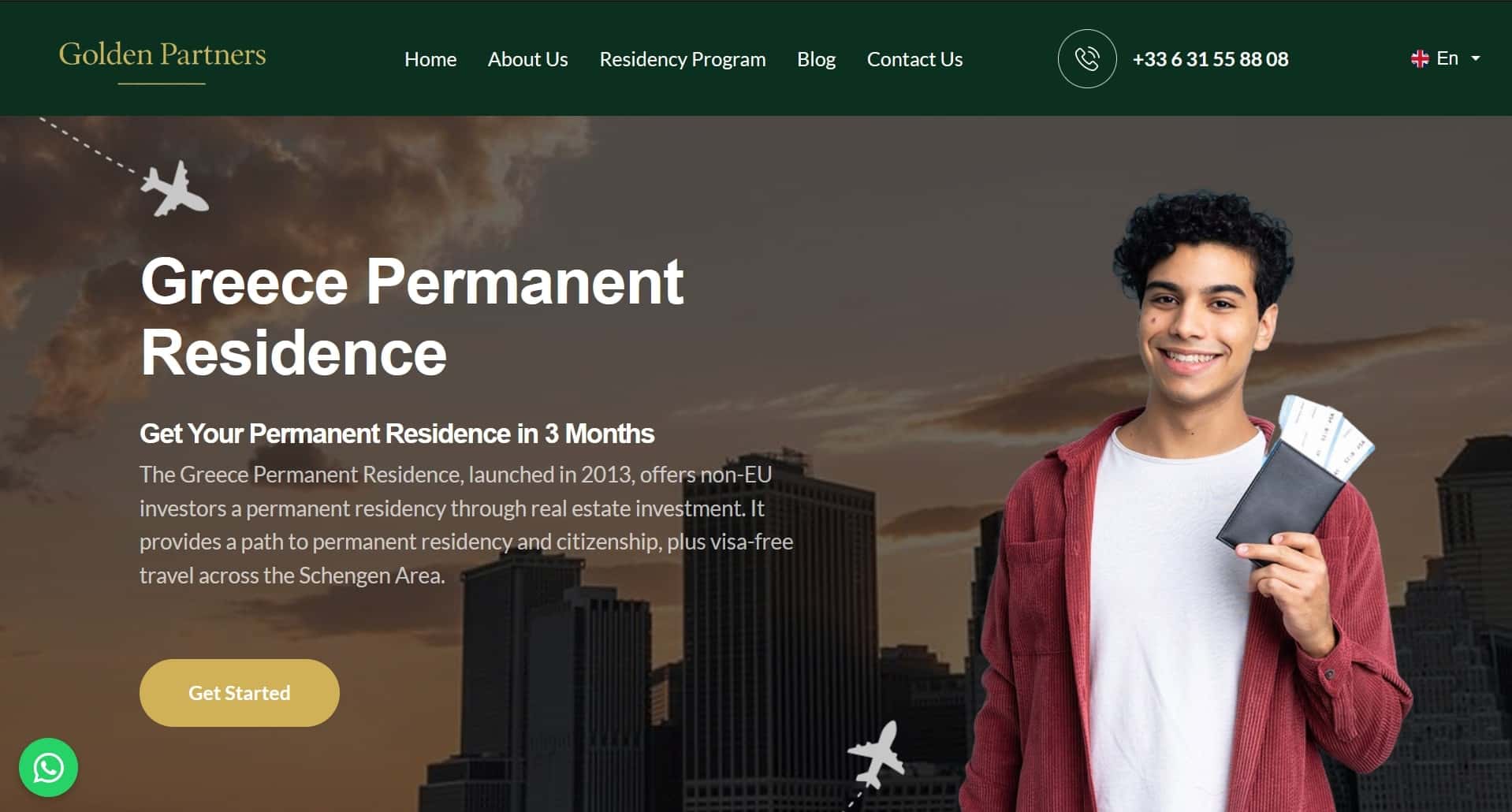The image size is (1512, 812).
Task: Open the Contact Us page
Action: point(914,59)
